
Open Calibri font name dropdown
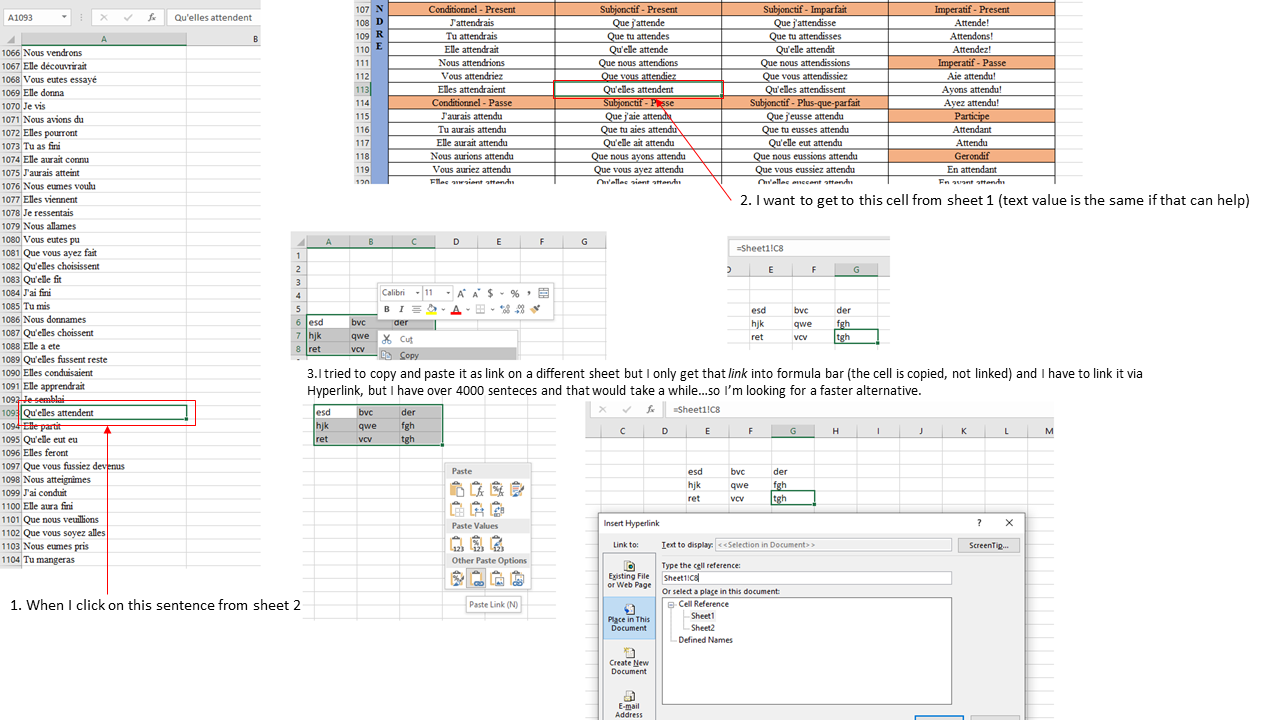[x=417, y=293]
